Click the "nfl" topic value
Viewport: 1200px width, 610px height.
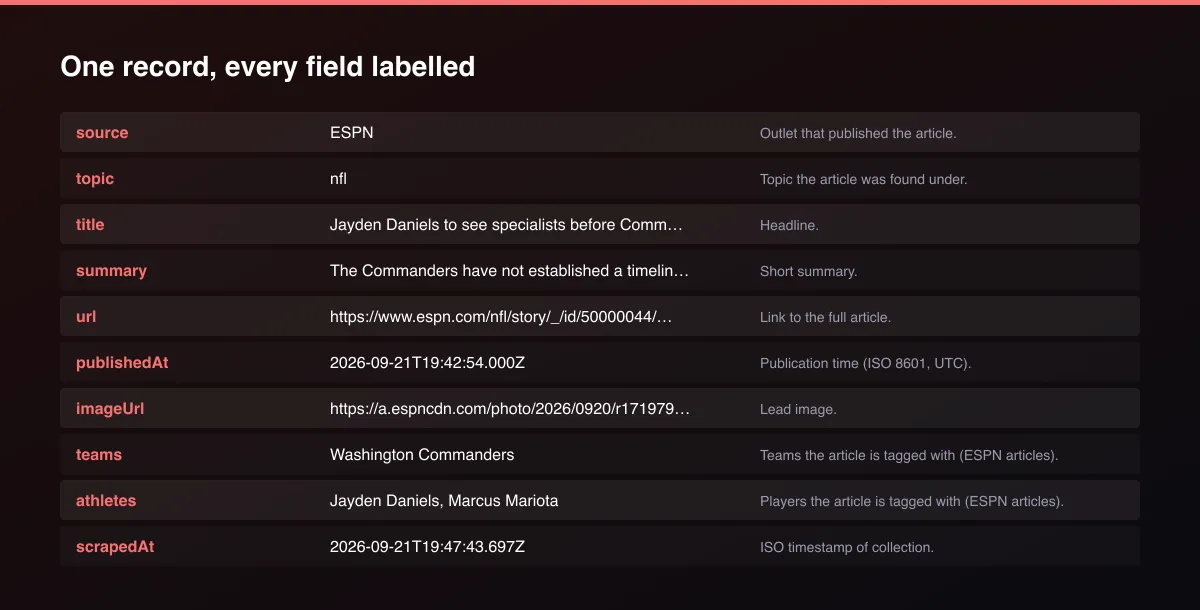point(338,179)
